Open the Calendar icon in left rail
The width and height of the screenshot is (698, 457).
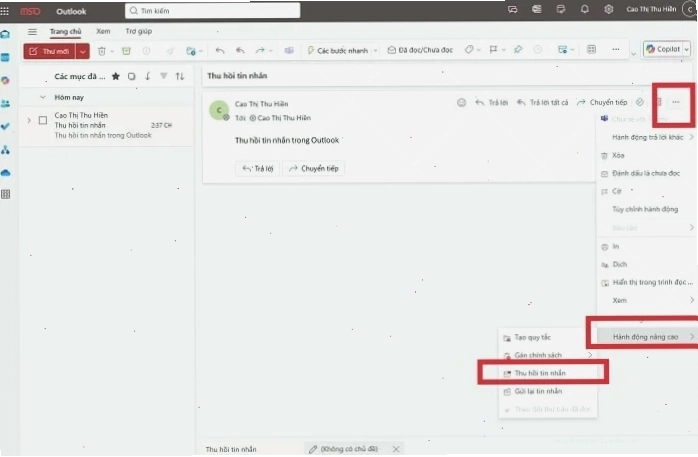[5, 57]
